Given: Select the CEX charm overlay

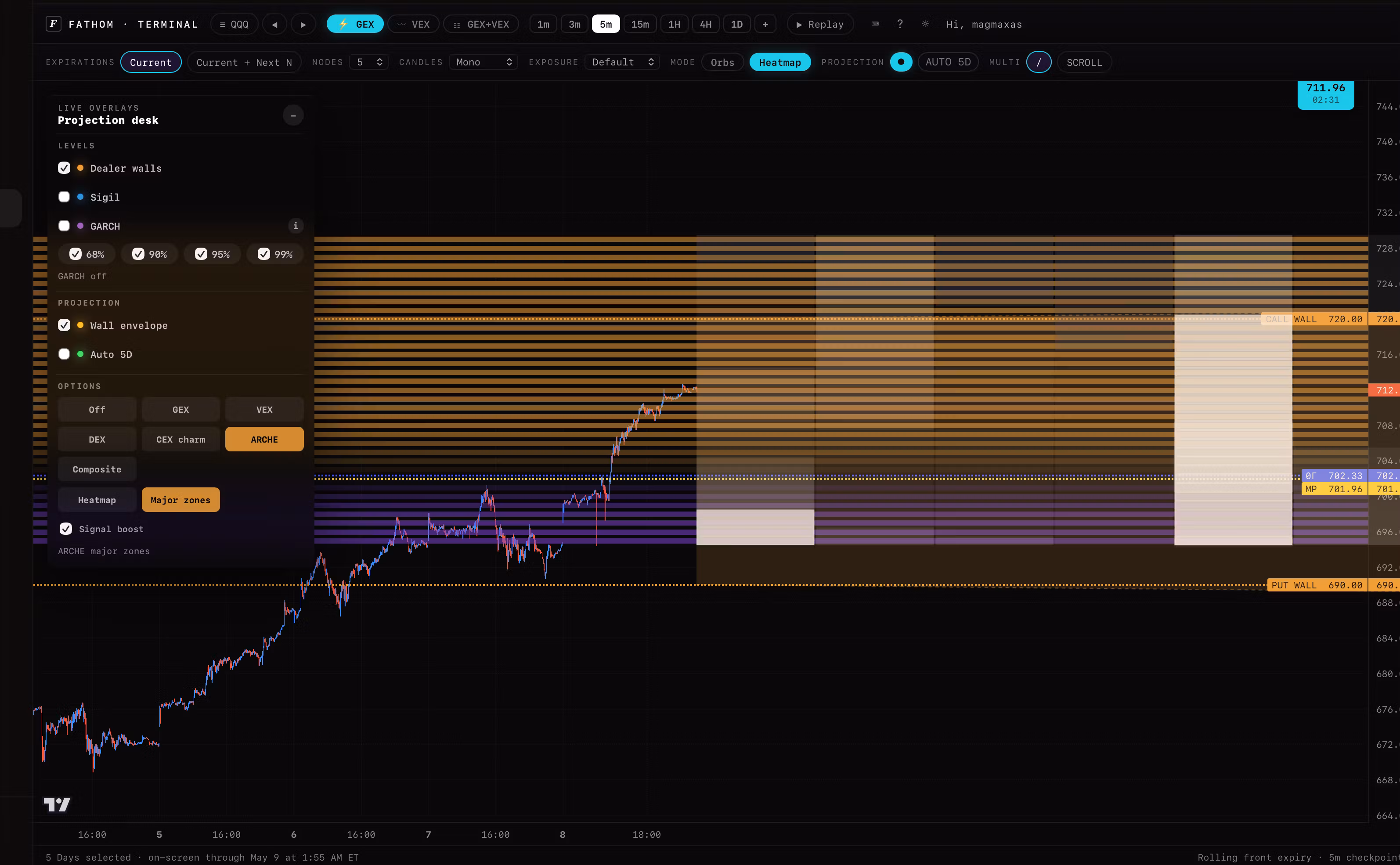Looking at the screenshot, I should (181, 440).
